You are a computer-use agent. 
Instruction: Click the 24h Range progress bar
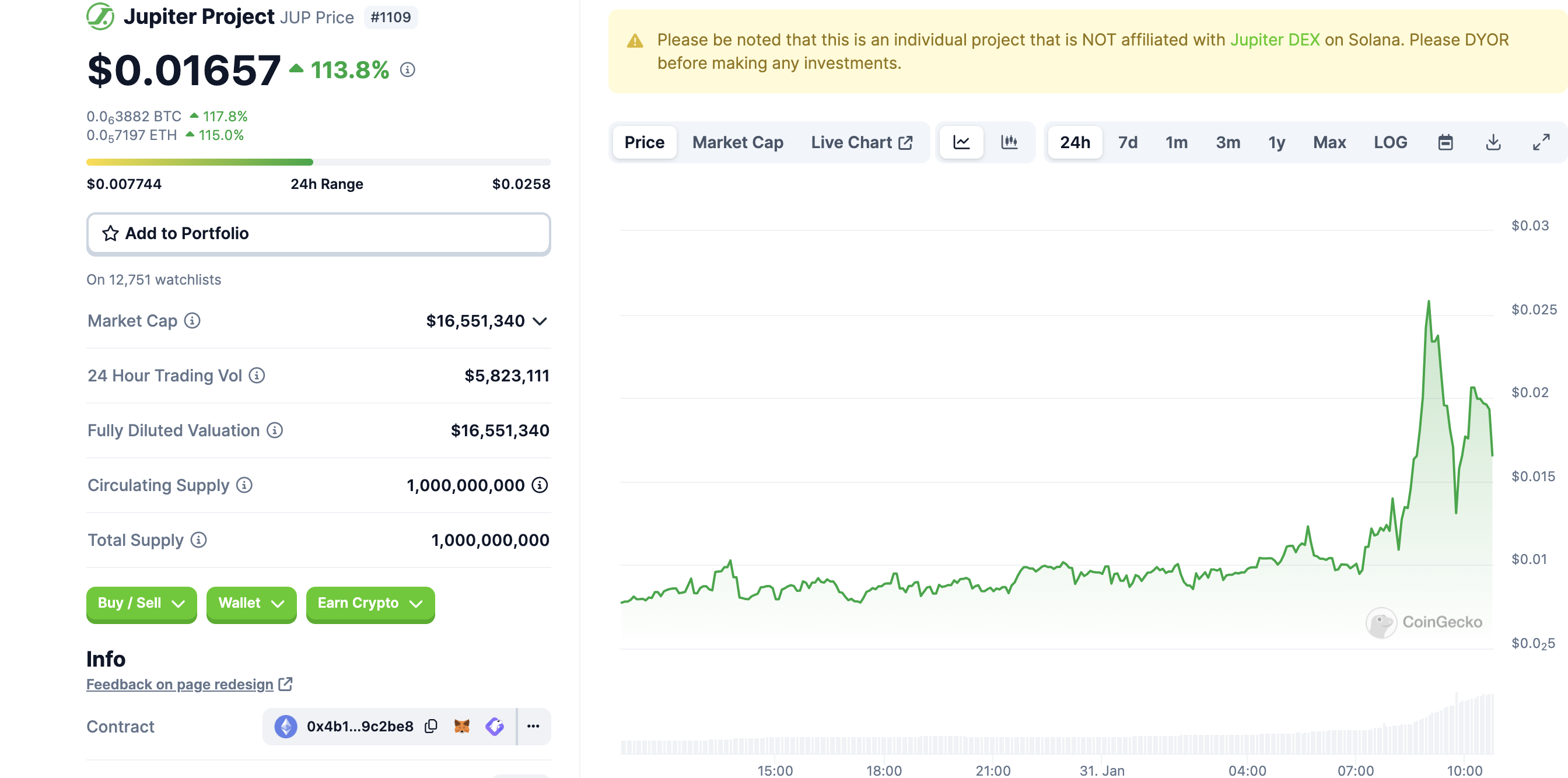click(x=318, y=162)
